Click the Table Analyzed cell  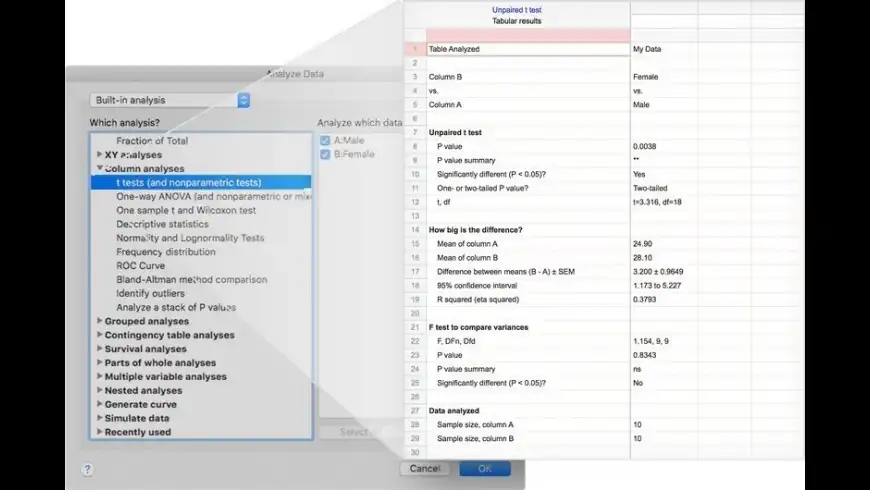[528, 49]
